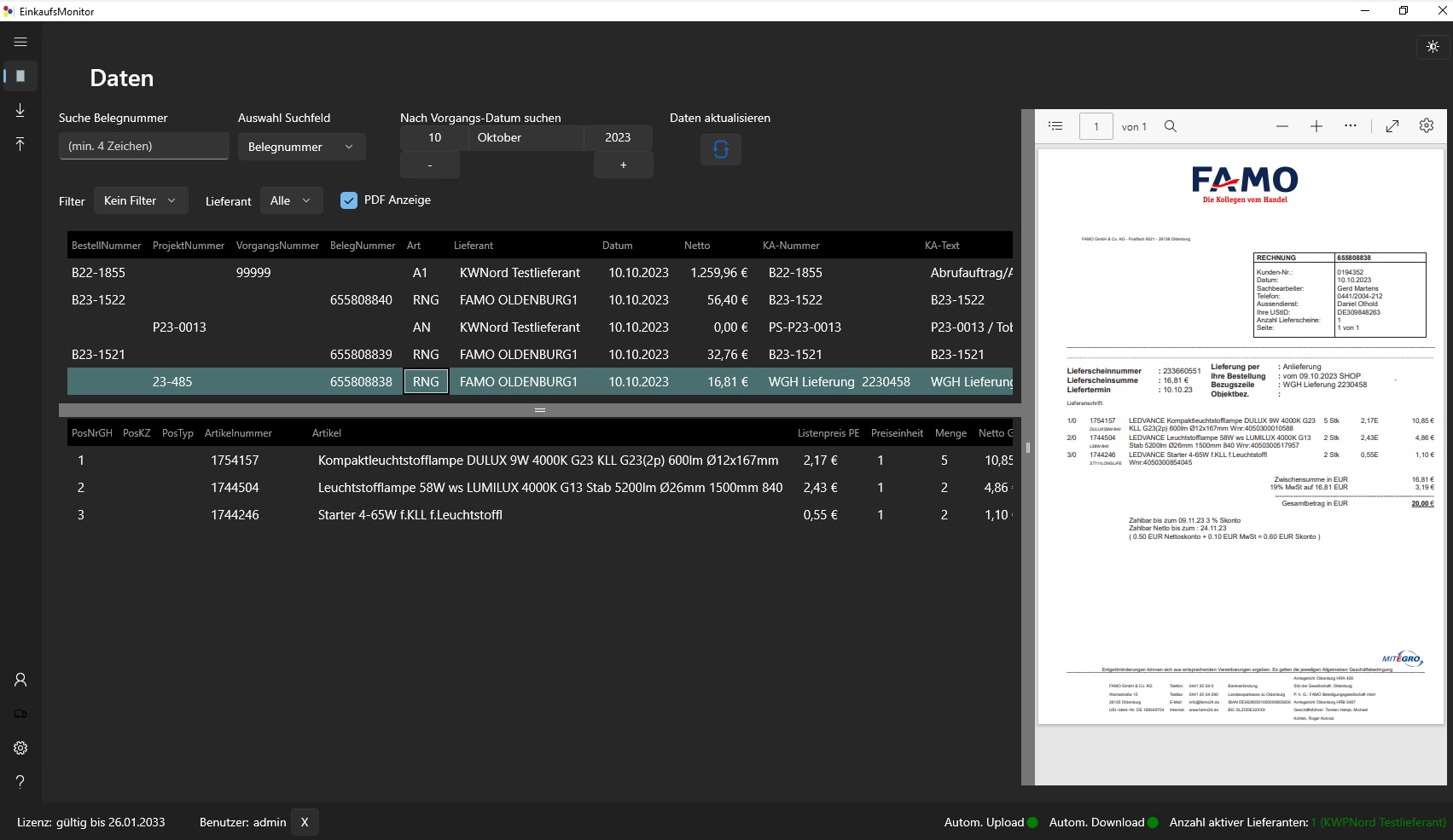Refresh data with Daten aktualisieren button

pyautogui.click(x=721, y=149)
